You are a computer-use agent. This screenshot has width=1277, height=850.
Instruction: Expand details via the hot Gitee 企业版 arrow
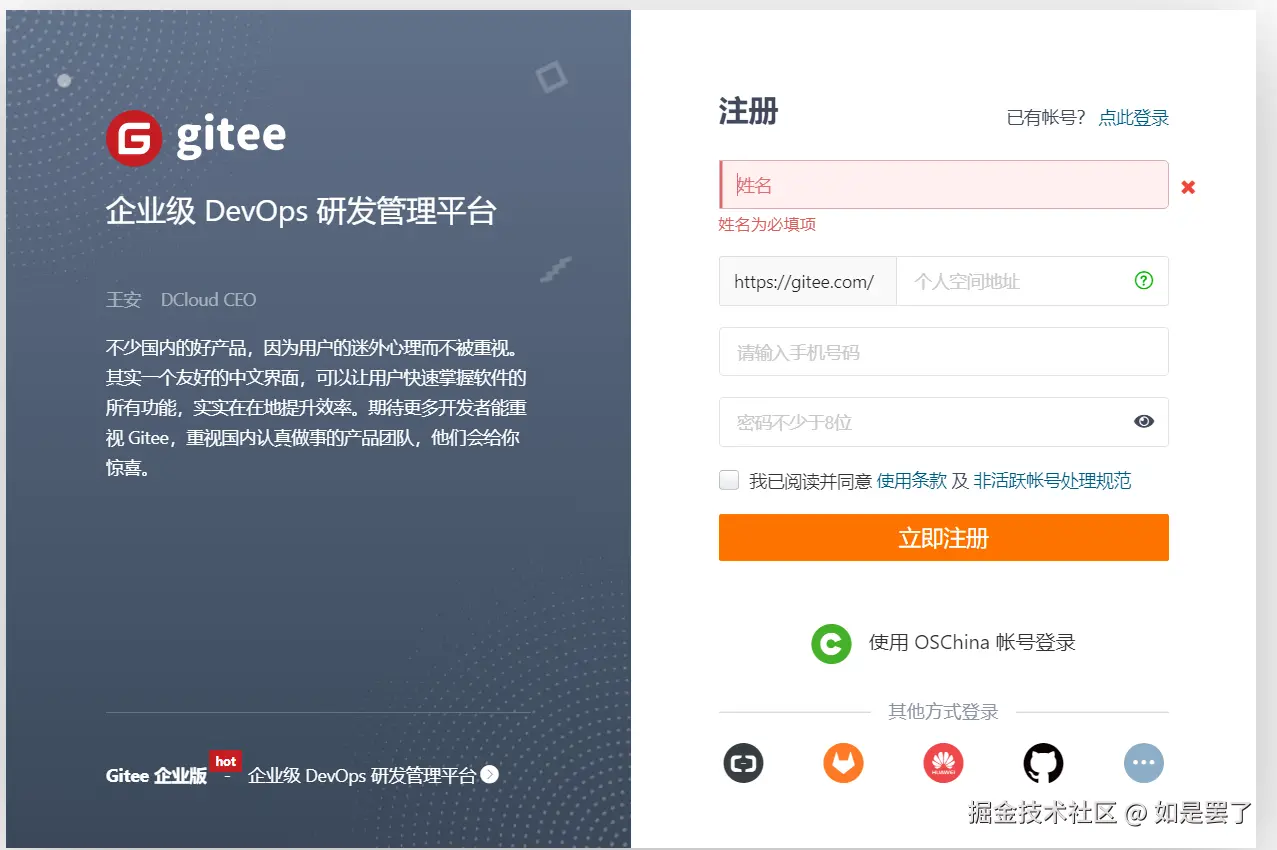489,774
